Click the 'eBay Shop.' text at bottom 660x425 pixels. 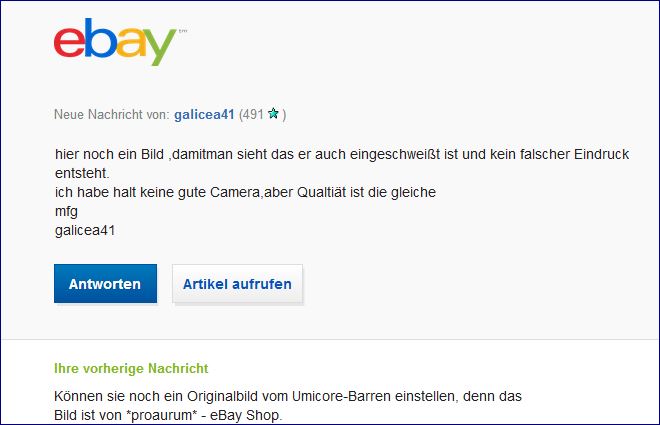[246, 415]
